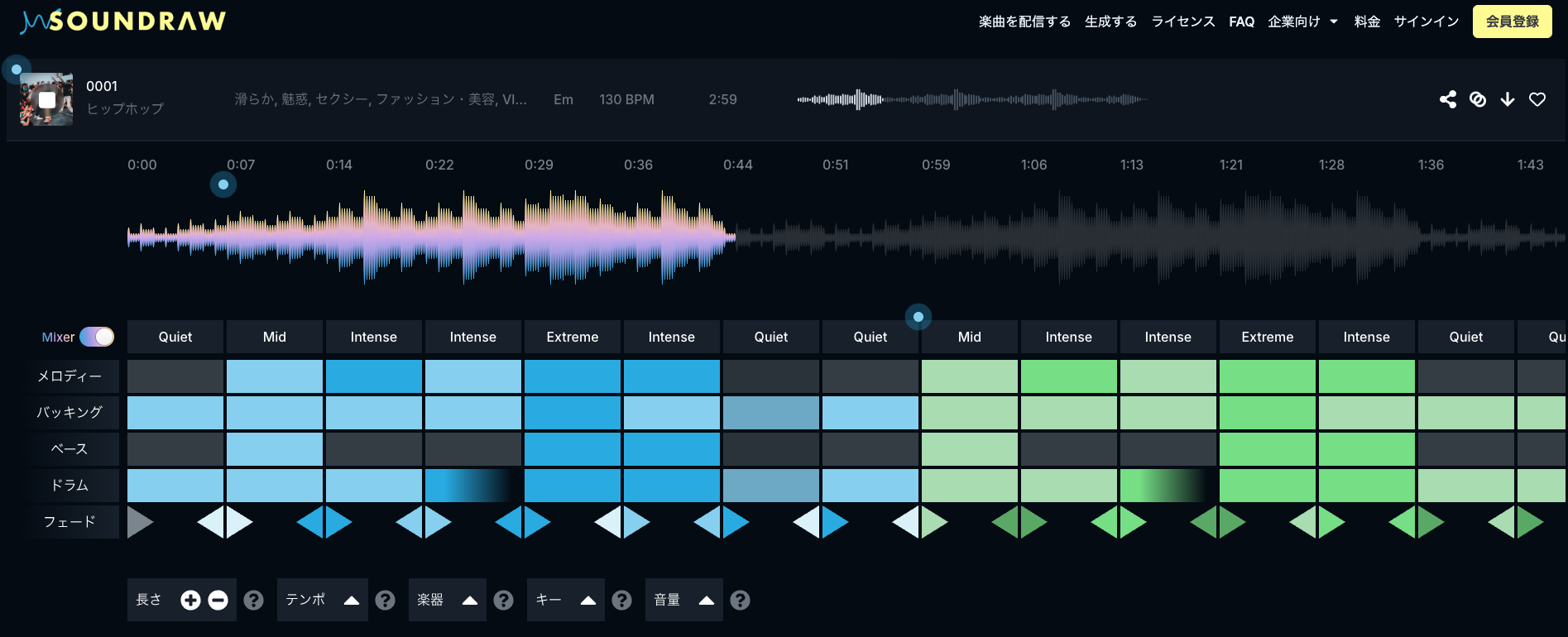
Task: Decrease length with the minus icon
Action: pyautogui.click(x=218, y=601)
